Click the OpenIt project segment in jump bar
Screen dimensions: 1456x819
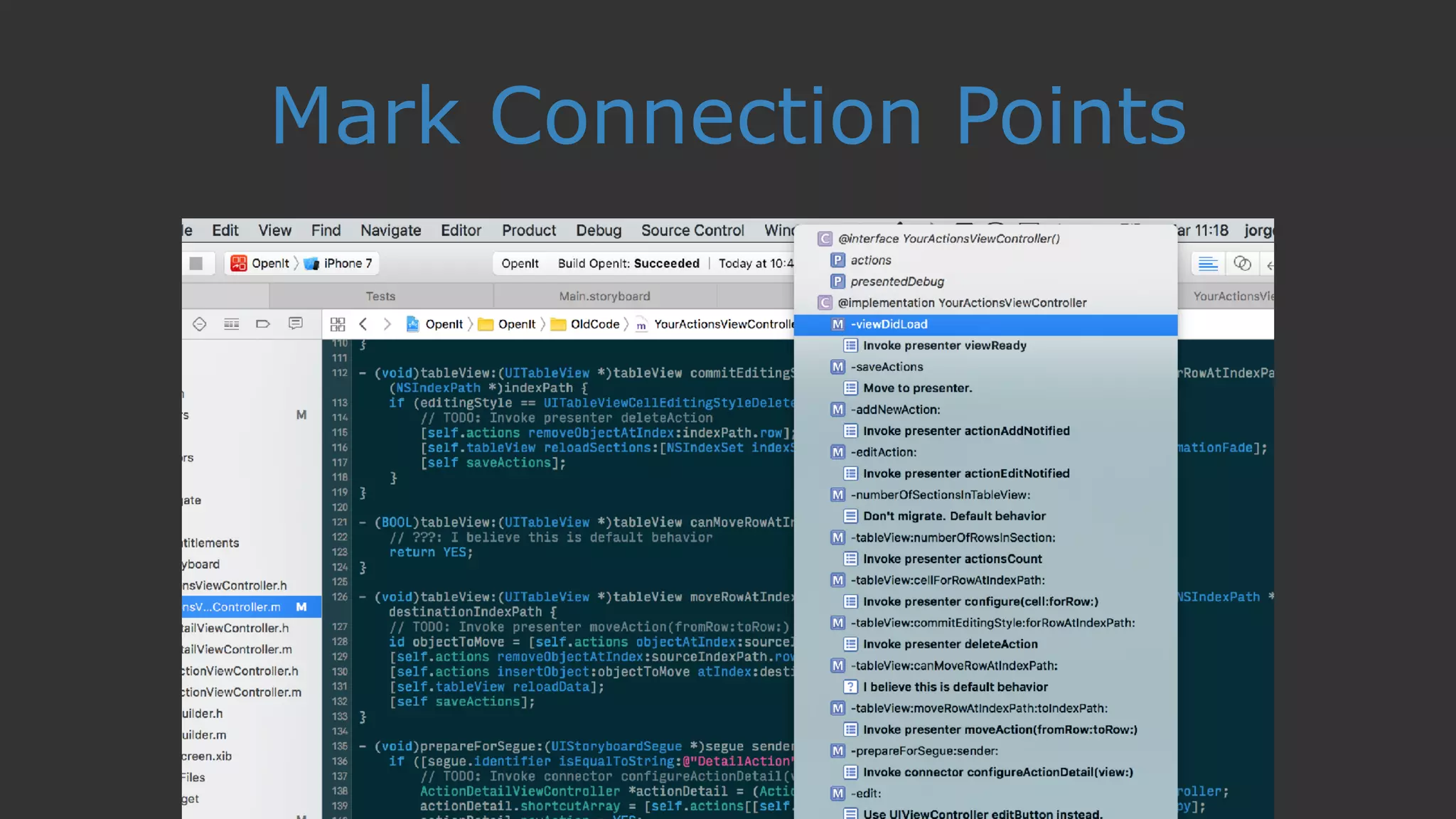[434, 324]
